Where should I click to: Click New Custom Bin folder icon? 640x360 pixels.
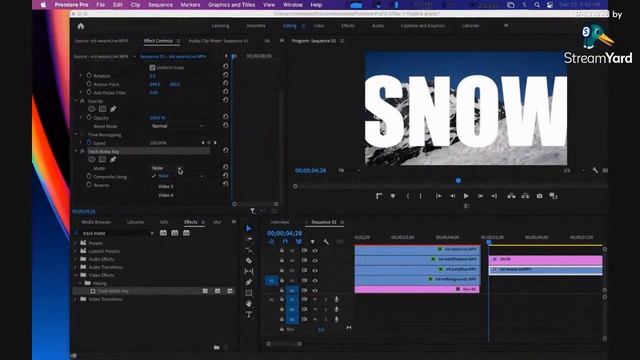pyautogui.click(x=216, y=347)
